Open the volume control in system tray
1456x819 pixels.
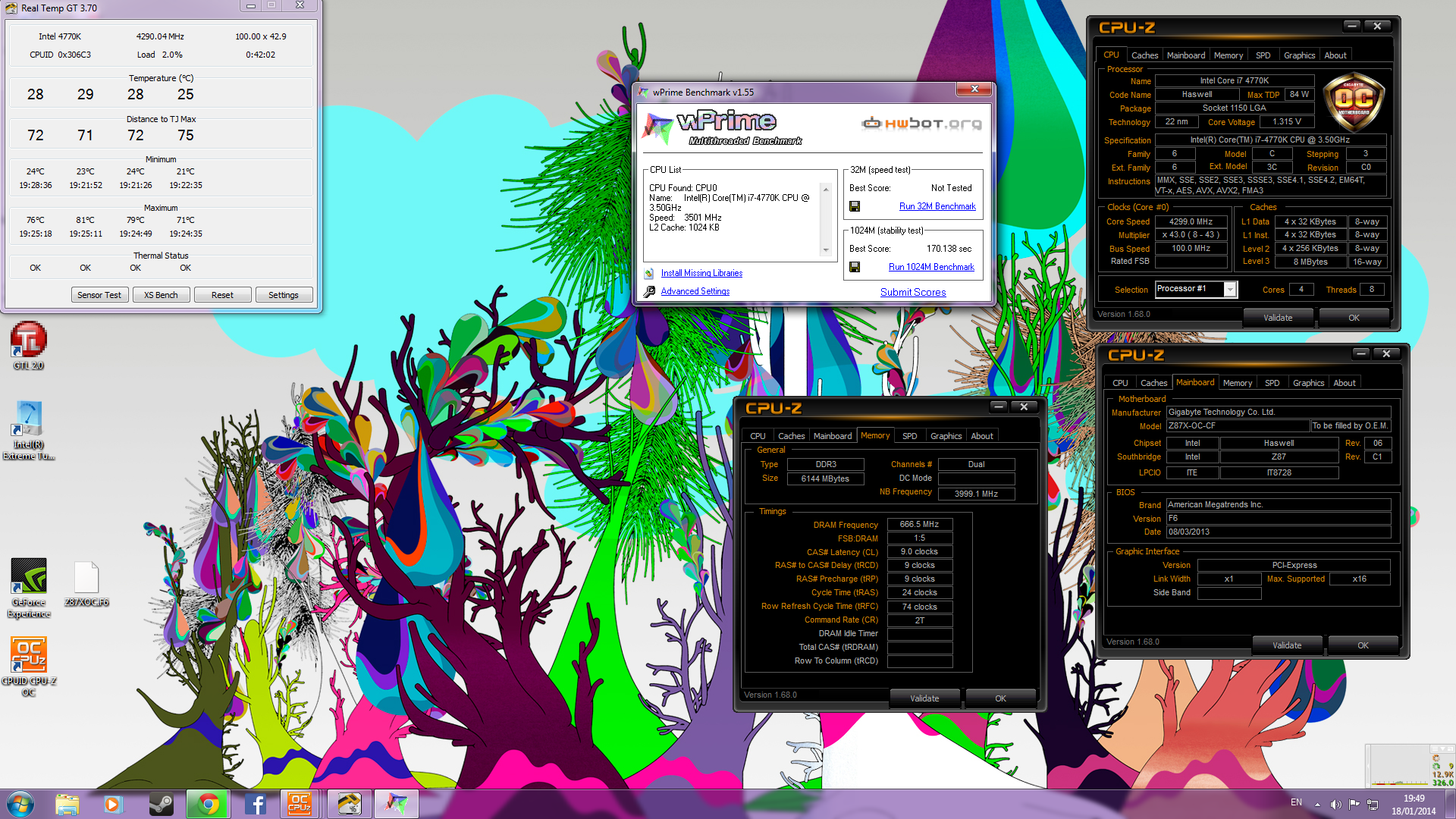[1336, 805]
